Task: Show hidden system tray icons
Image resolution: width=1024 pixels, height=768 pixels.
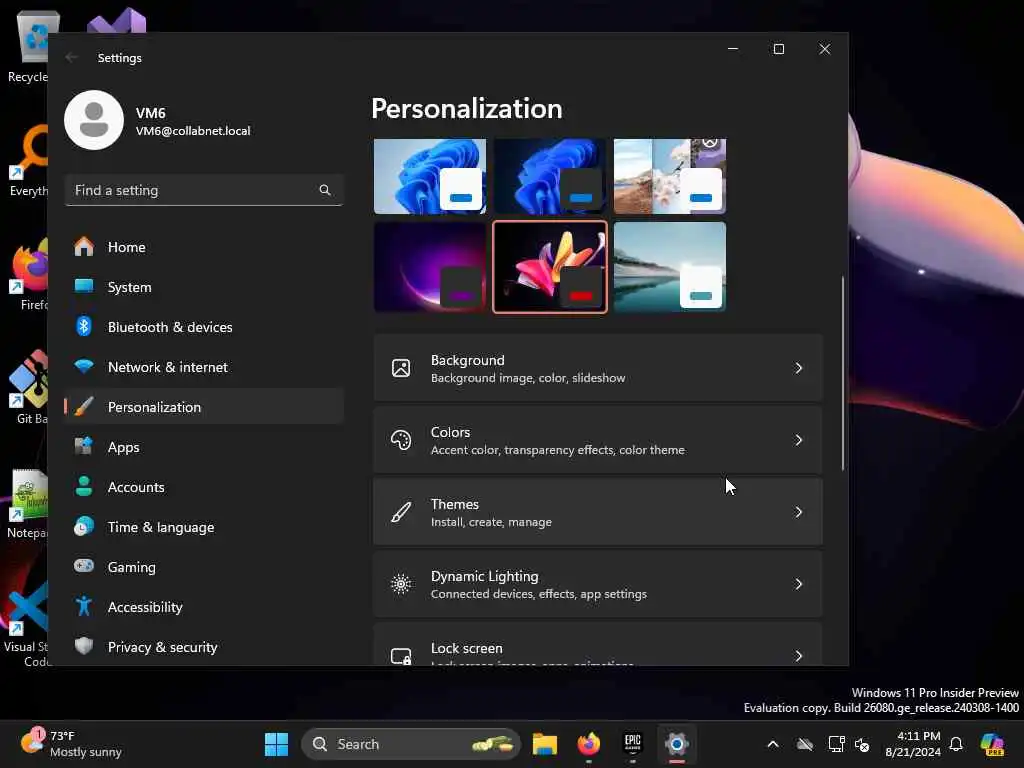Action: (773, 744)
